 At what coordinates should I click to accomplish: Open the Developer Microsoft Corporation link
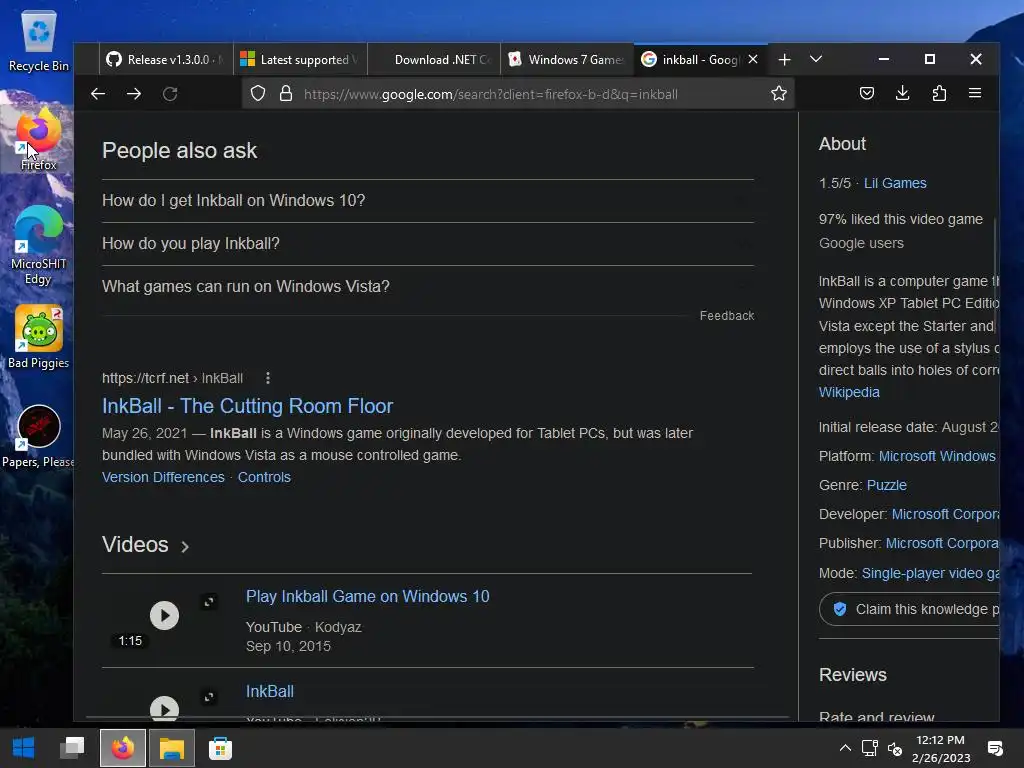pos(945,514)
